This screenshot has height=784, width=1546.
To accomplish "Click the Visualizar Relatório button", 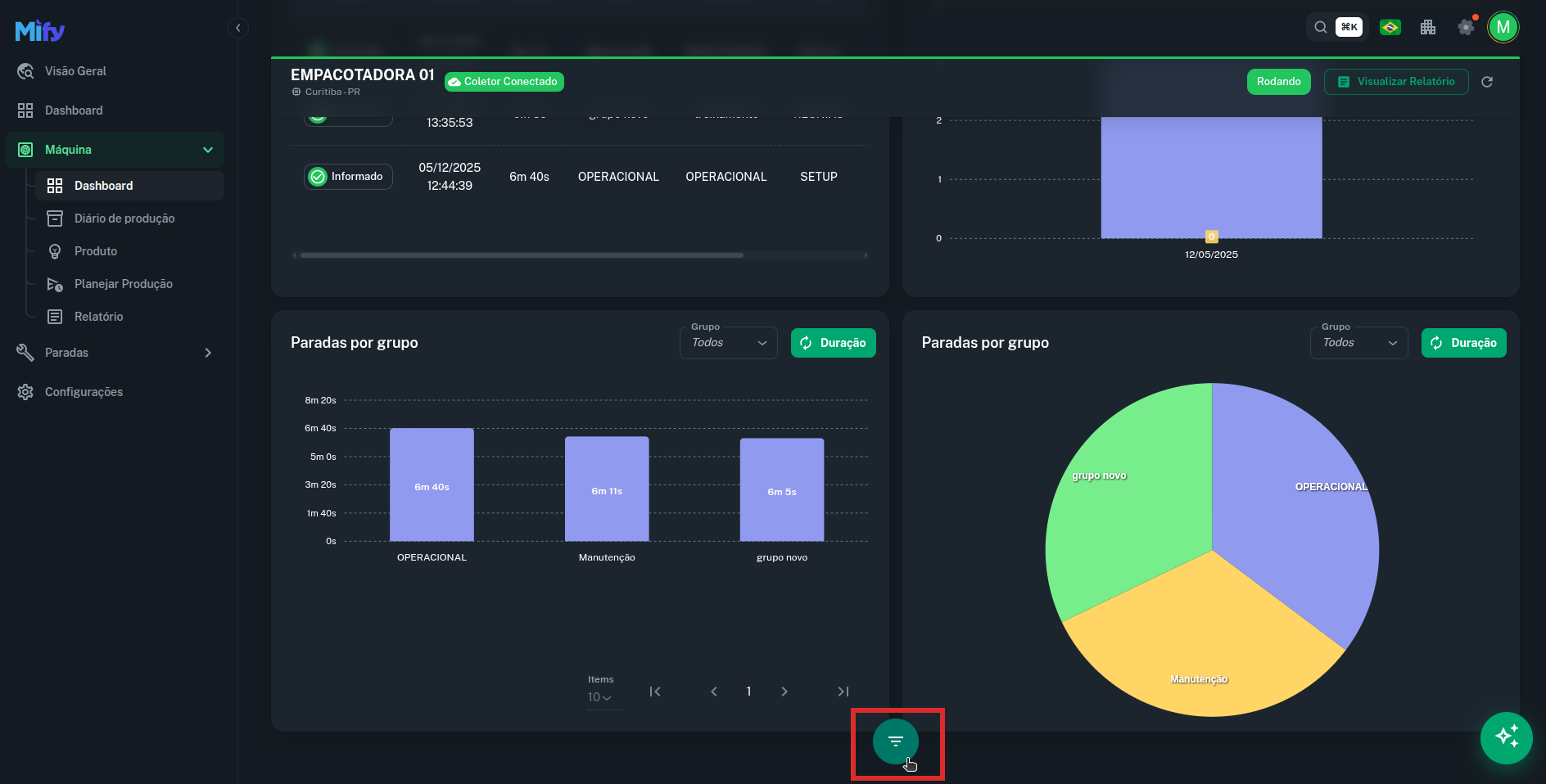I will [1396, 82].
